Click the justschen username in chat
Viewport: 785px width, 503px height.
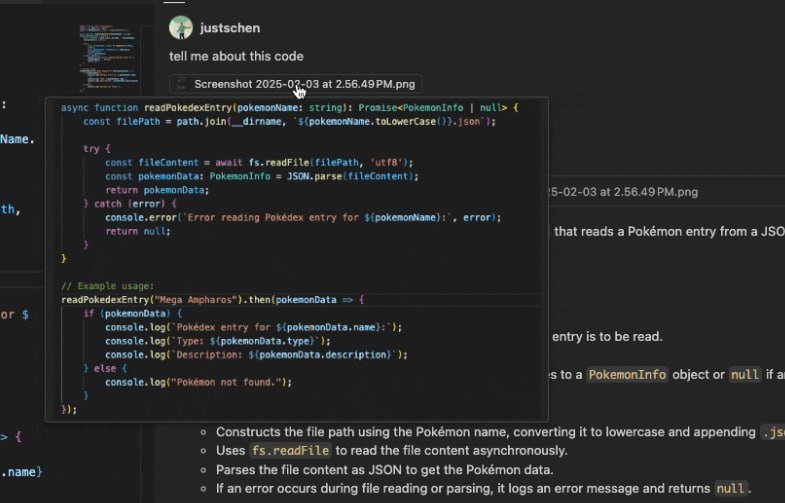tap(230, 28)
